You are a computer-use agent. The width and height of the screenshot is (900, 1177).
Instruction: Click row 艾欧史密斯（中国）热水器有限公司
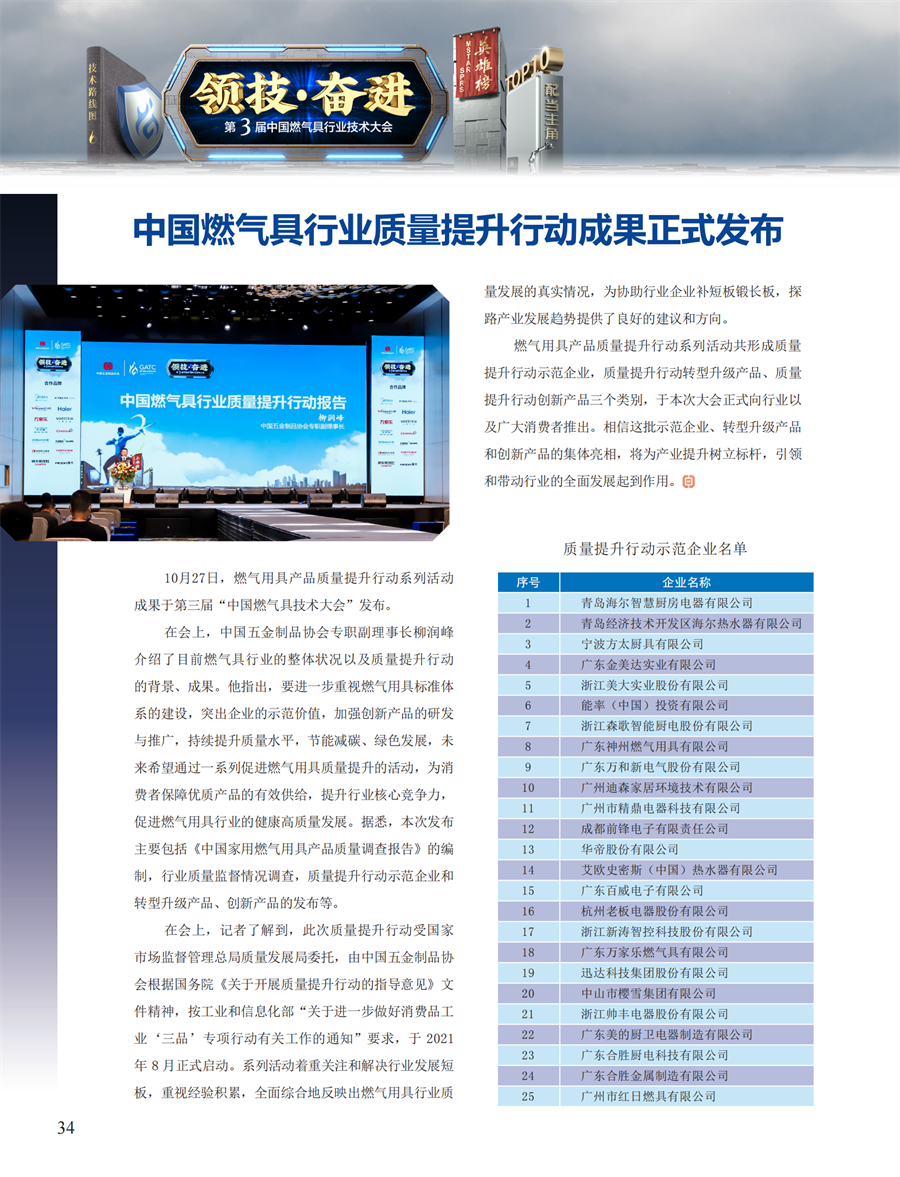tap(655, 870)
